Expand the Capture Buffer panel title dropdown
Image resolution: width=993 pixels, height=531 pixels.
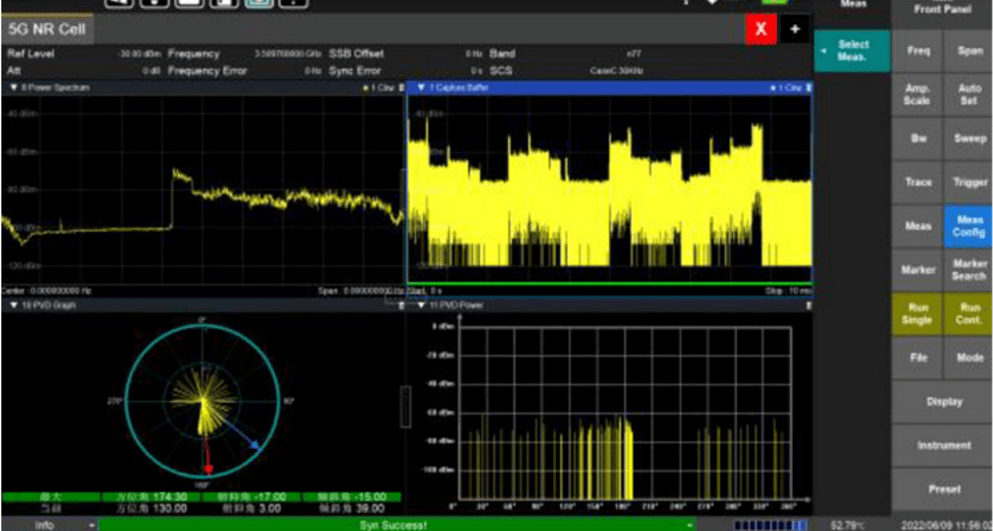tap(421, 88)
